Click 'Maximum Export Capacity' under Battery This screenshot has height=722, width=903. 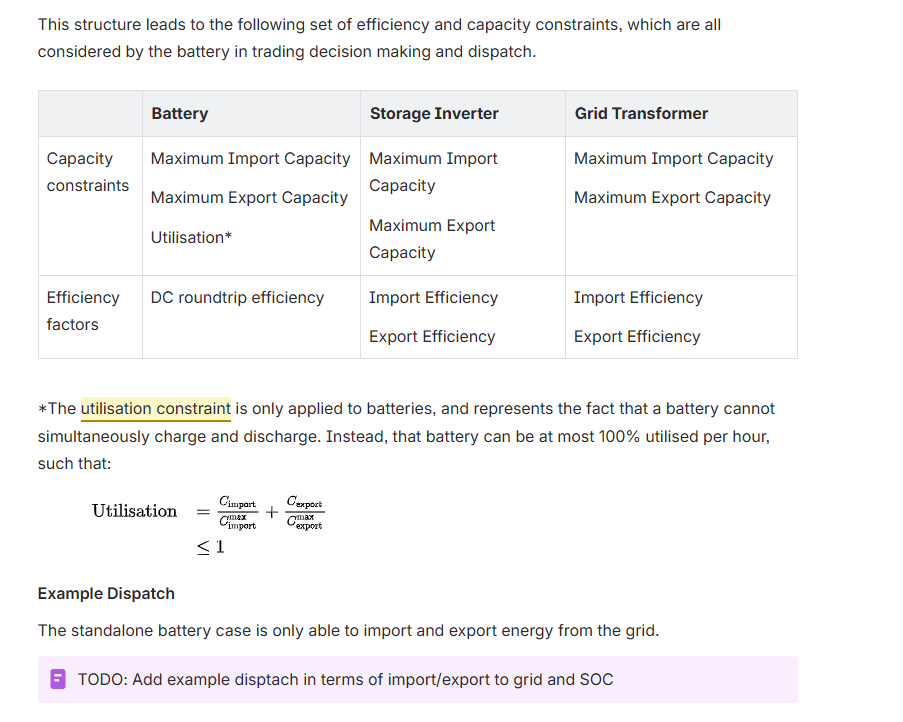click(249, 197)
